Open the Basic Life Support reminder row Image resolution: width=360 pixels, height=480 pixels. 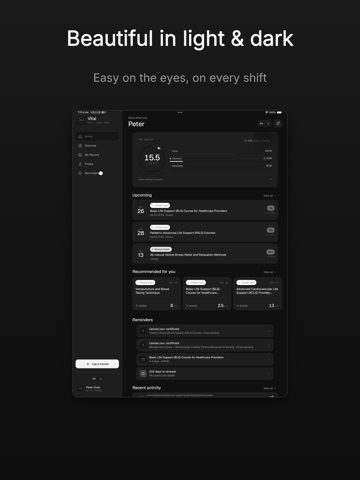point(205,359)
